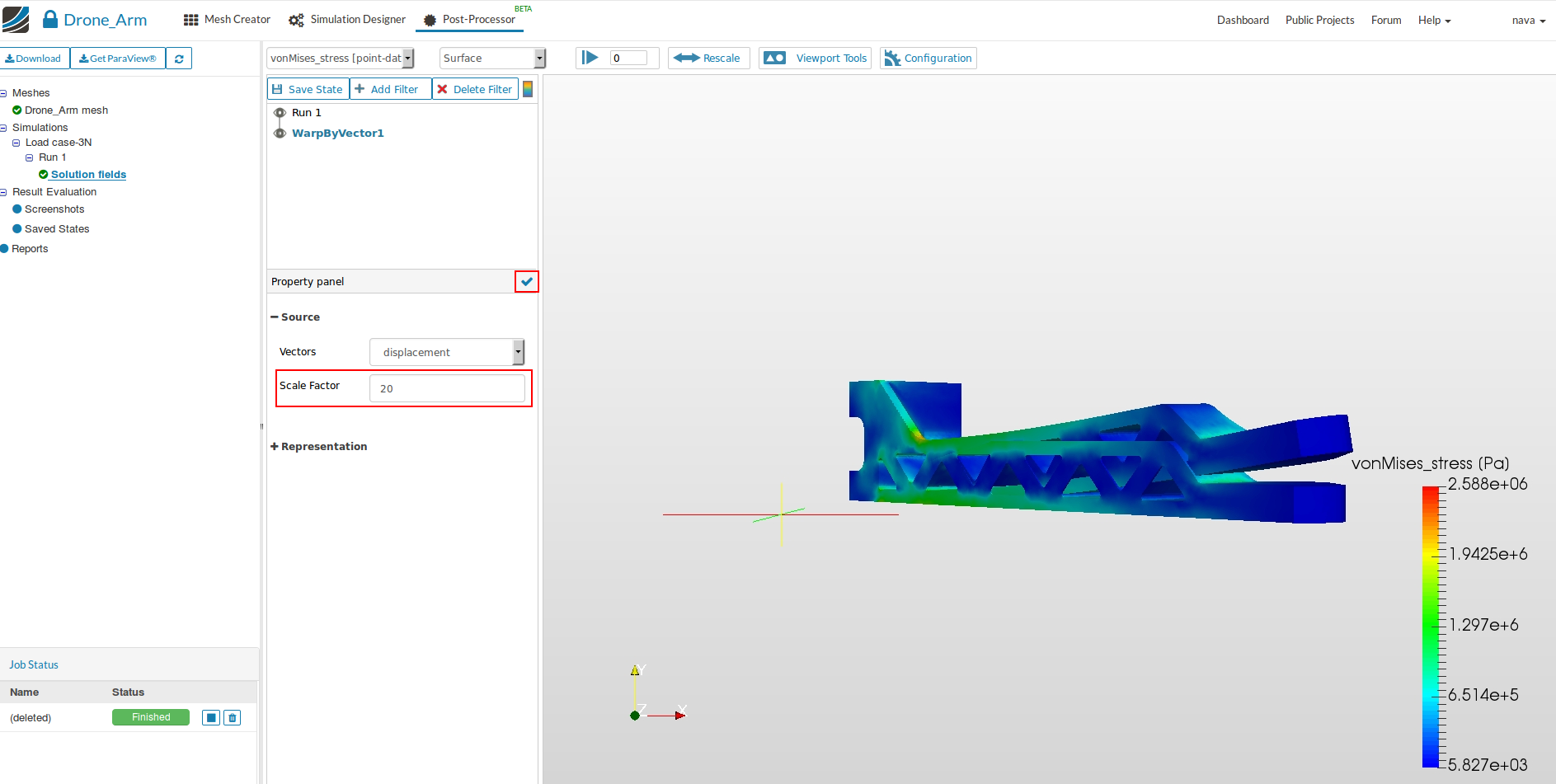
Task: Delete the job with the trash icon
Action: point(233,718)
